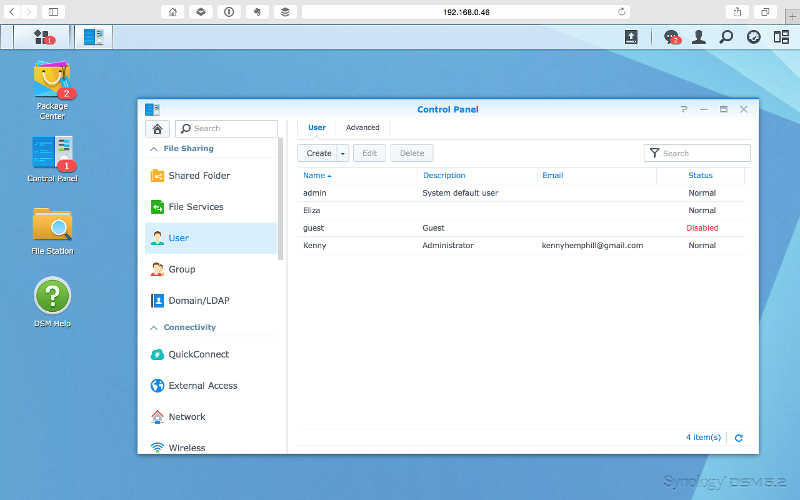Refresh the user list
Image resolution: width=800 pixels, height=500 pixels.
738,438
